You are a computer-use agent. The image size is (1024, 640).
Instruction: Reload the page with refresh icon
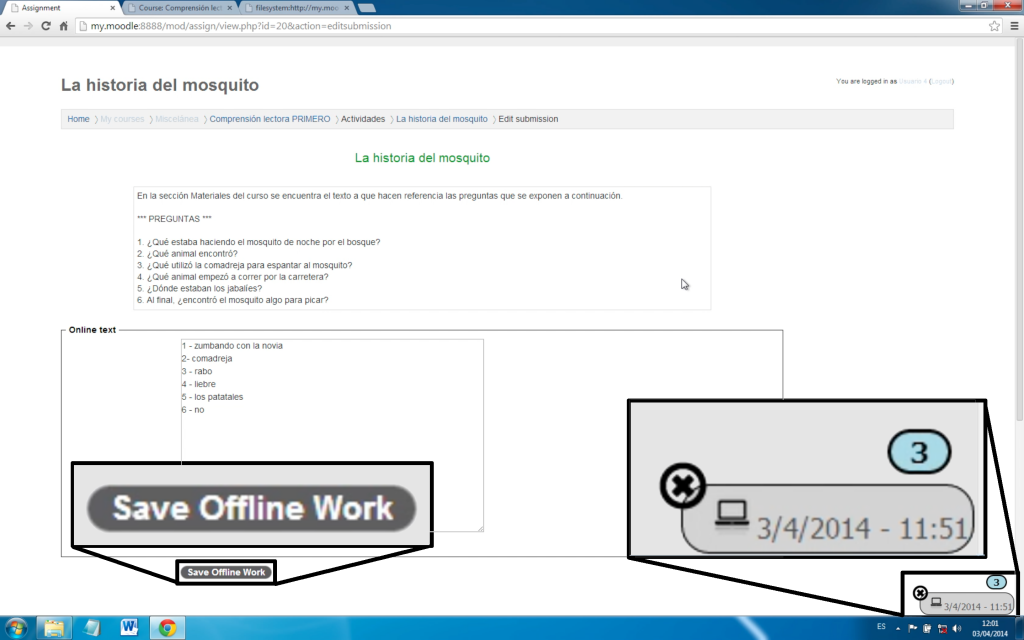46,26
